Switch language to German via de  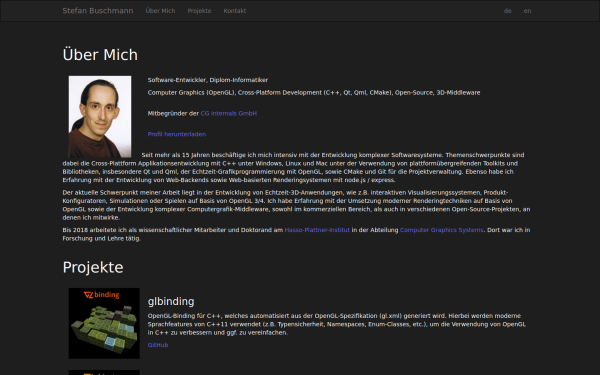tap(507, 11)
